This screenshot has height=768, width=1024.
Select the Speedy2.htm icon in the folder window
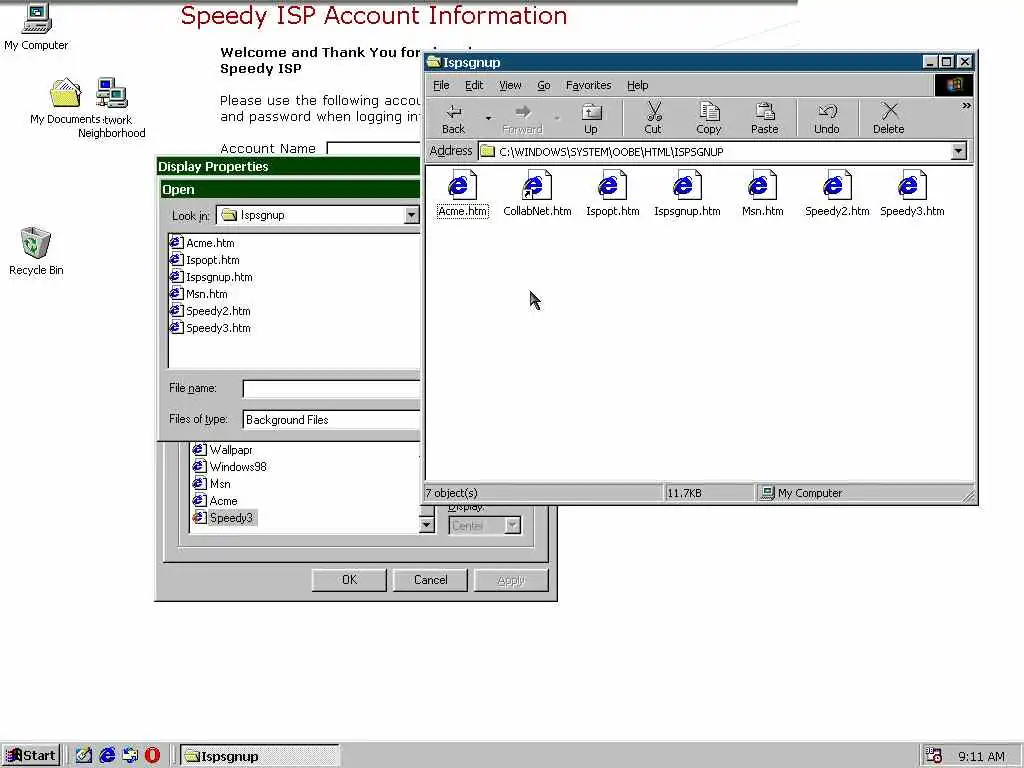point(837,194)
